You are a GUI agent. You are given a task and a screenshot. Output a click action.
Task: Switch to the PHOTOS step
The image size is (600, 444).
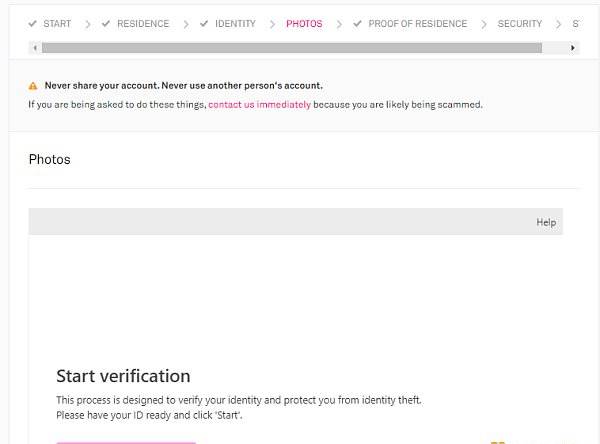304,24
